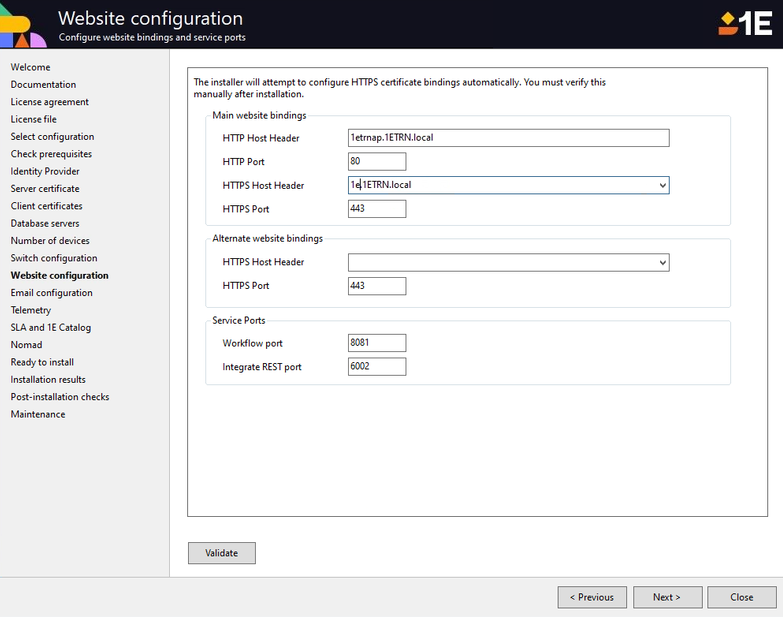The image size is (783, 617).
Task: Click the HTTP Host Header field
Action: pyautogui.click(x=508, y=138)
